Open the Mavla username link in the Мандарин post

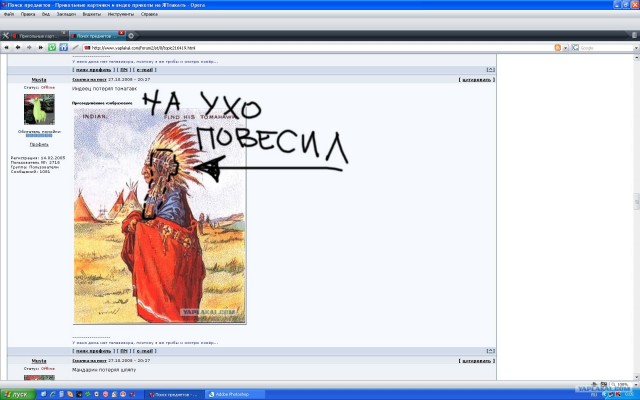point(39,361)
